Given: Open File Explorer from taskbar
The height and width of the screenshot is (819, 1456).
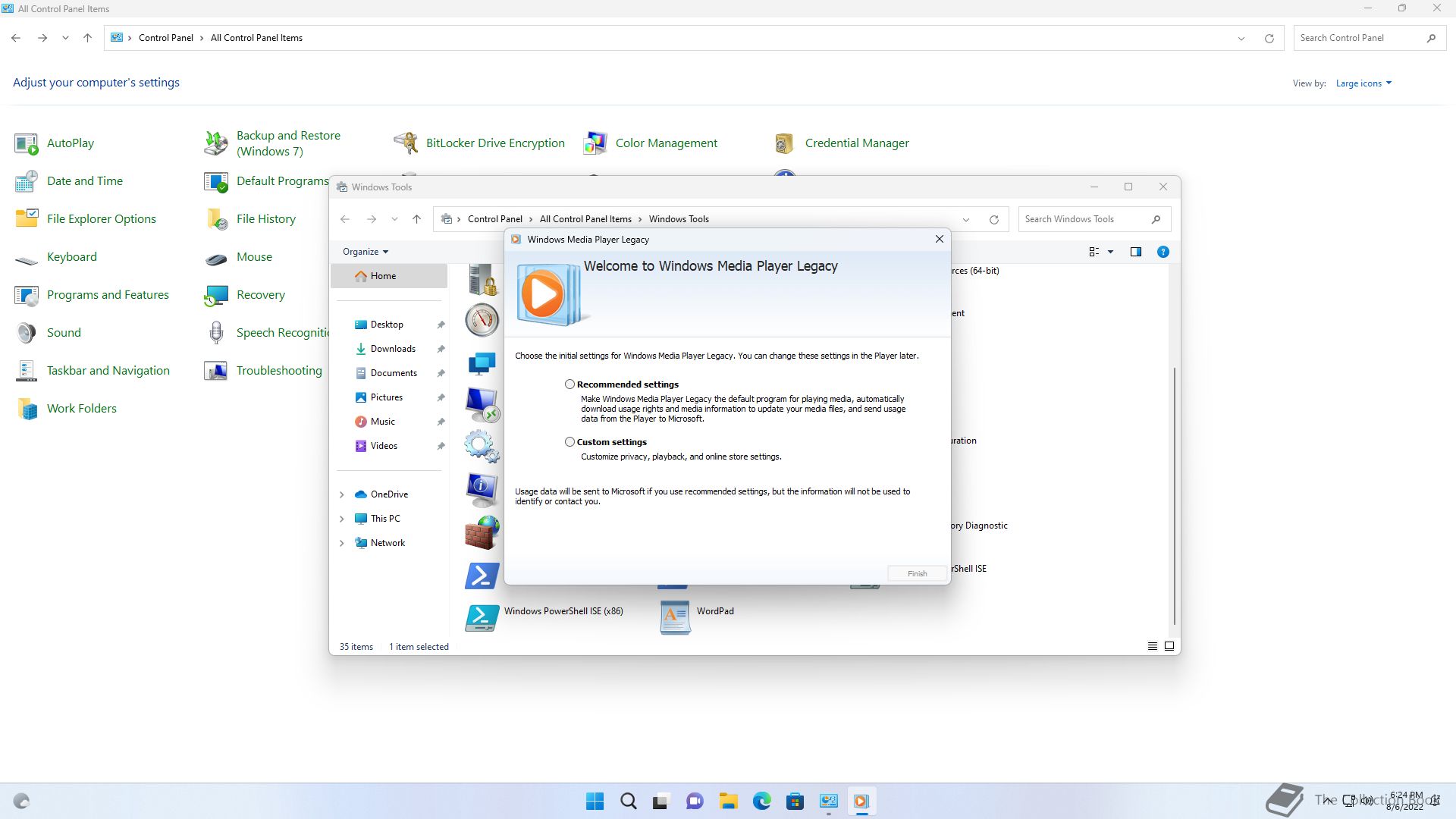Looking at the screenshot, I should tap(729, 801).
